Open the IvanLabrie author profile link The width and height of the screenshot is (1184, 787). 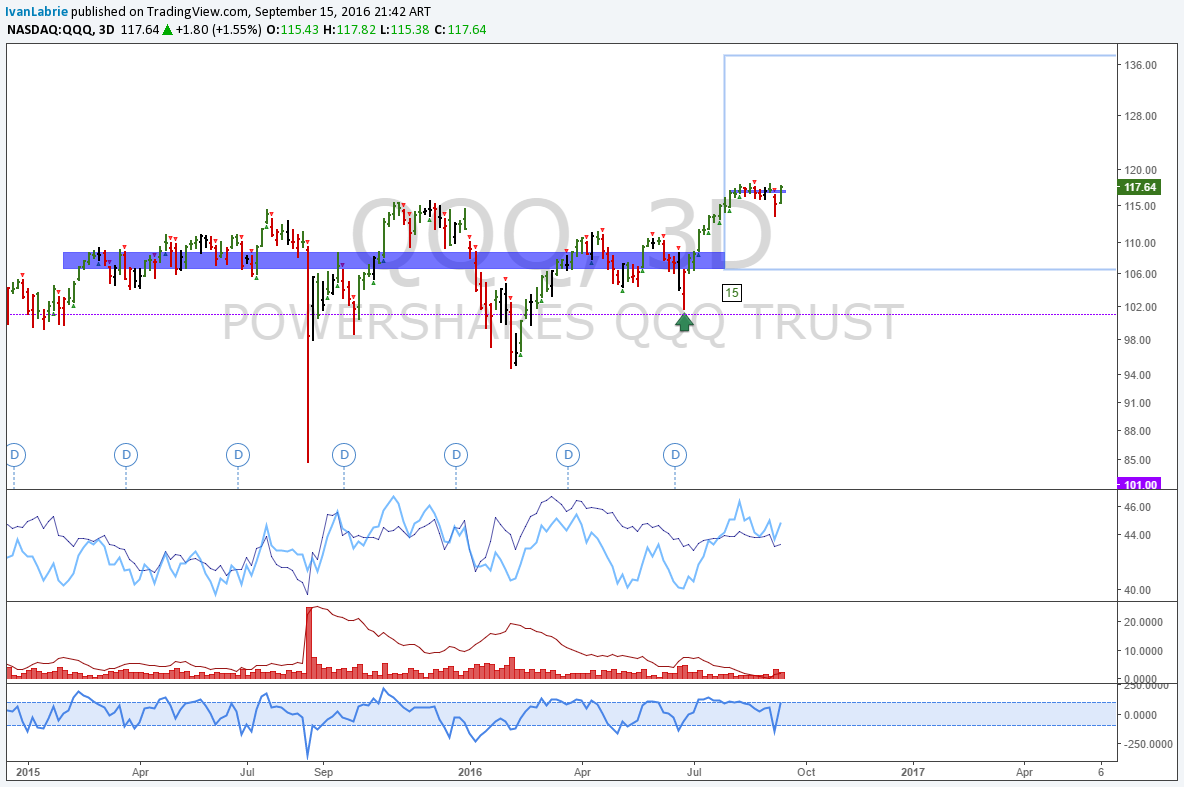pyautogui.click(x=36, y=11)
